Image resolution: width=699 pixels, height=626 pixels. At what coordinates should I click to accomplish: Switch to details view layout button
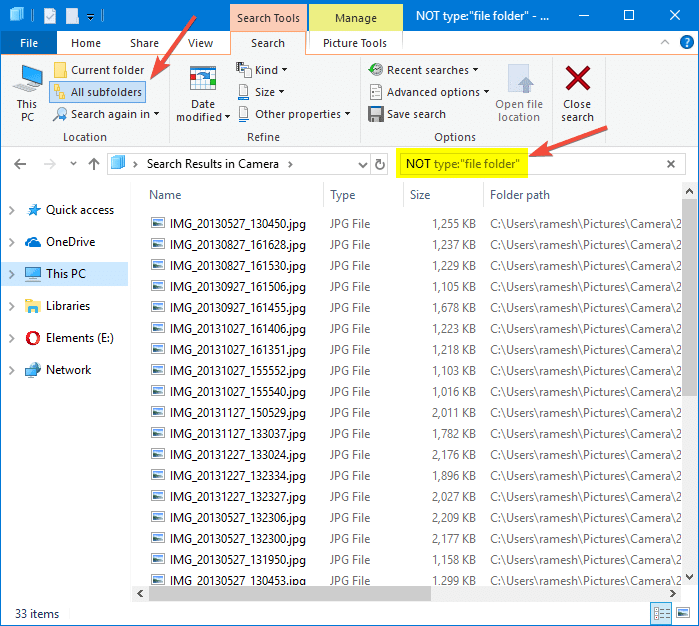[x=661, y=613]
